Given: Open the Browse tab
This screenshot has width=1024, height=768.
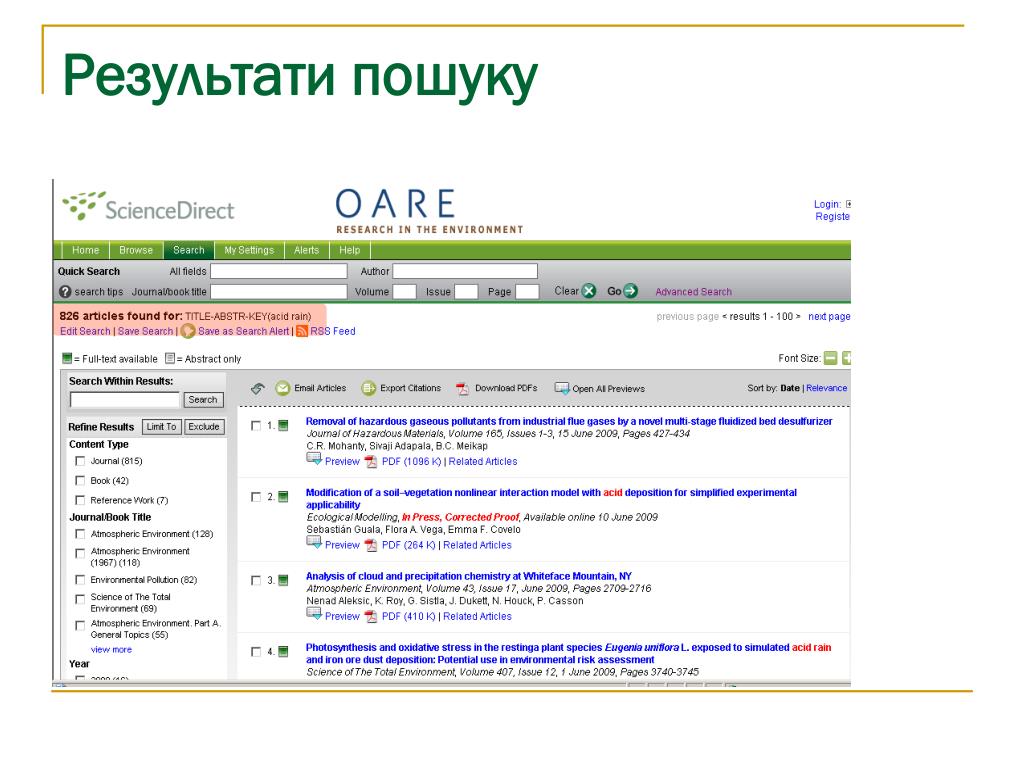Looking at the screenshot, I should (136, 250).
